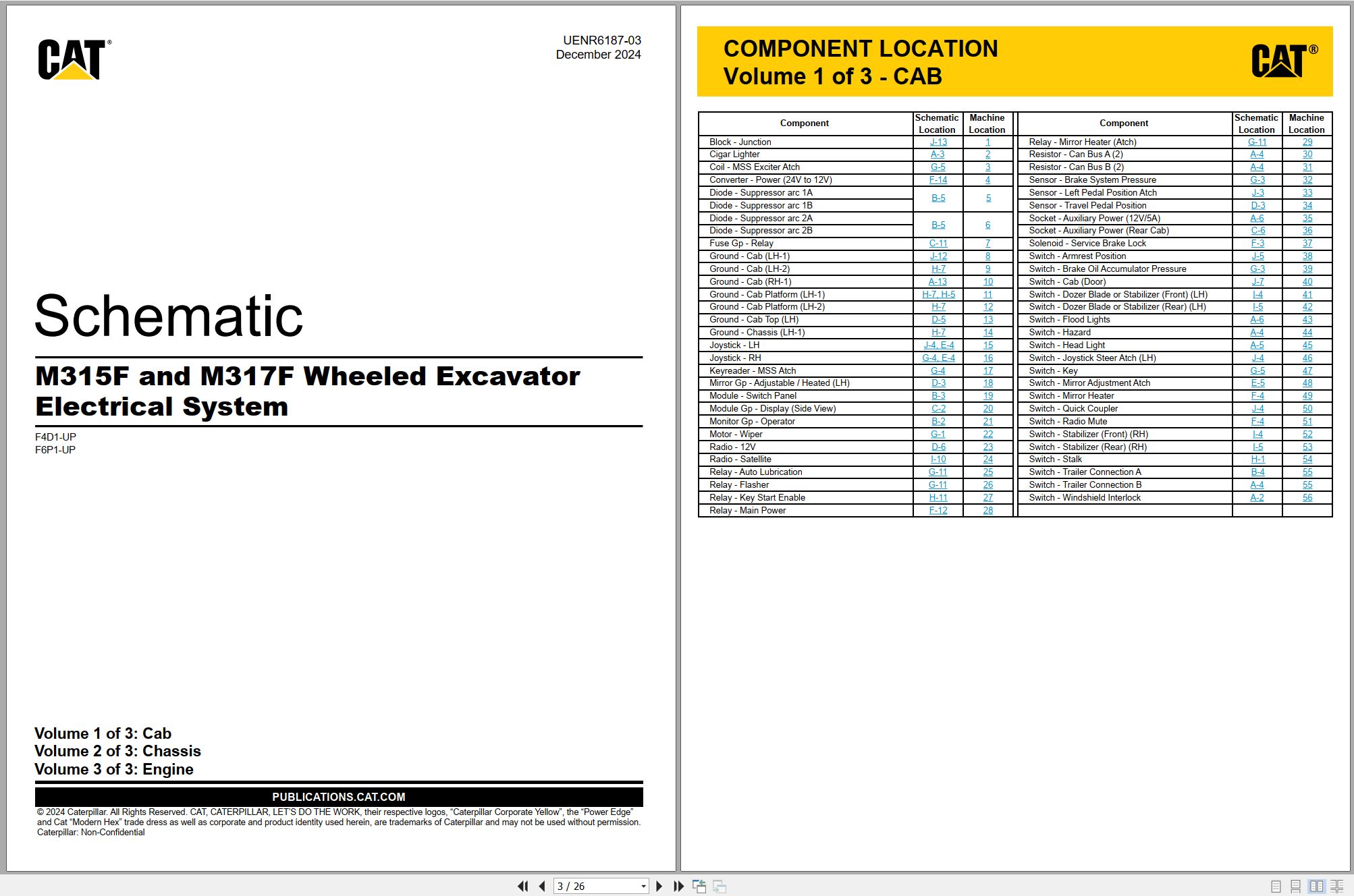Open D-5 link for Ground - Cab Top (LH)

pyautogui.click(x=938, y=320)
